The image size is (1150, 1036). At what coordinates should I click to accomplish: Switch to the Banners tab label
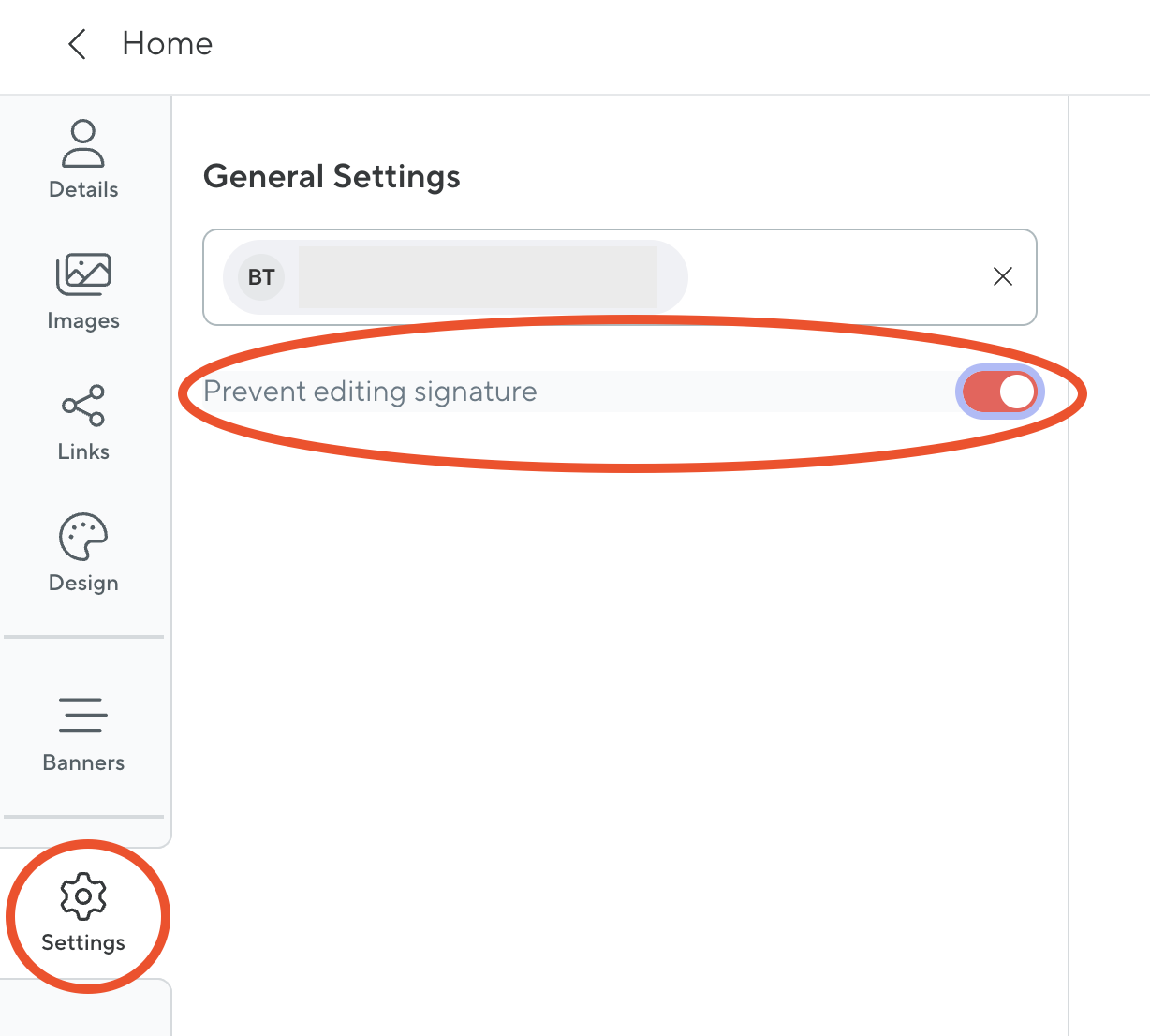[x=83, y=762]
